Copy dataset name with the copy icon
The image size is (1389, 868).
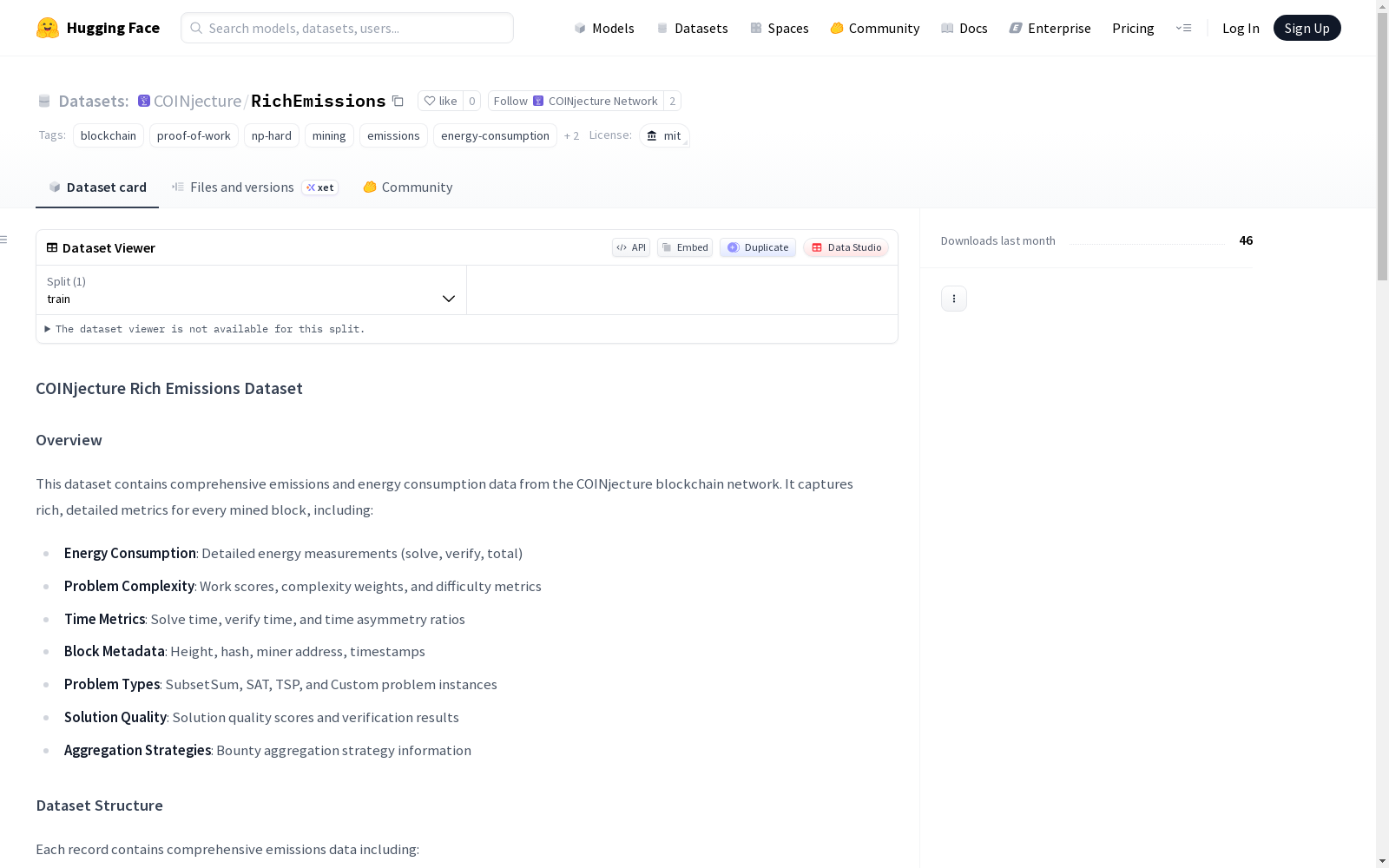398,101
